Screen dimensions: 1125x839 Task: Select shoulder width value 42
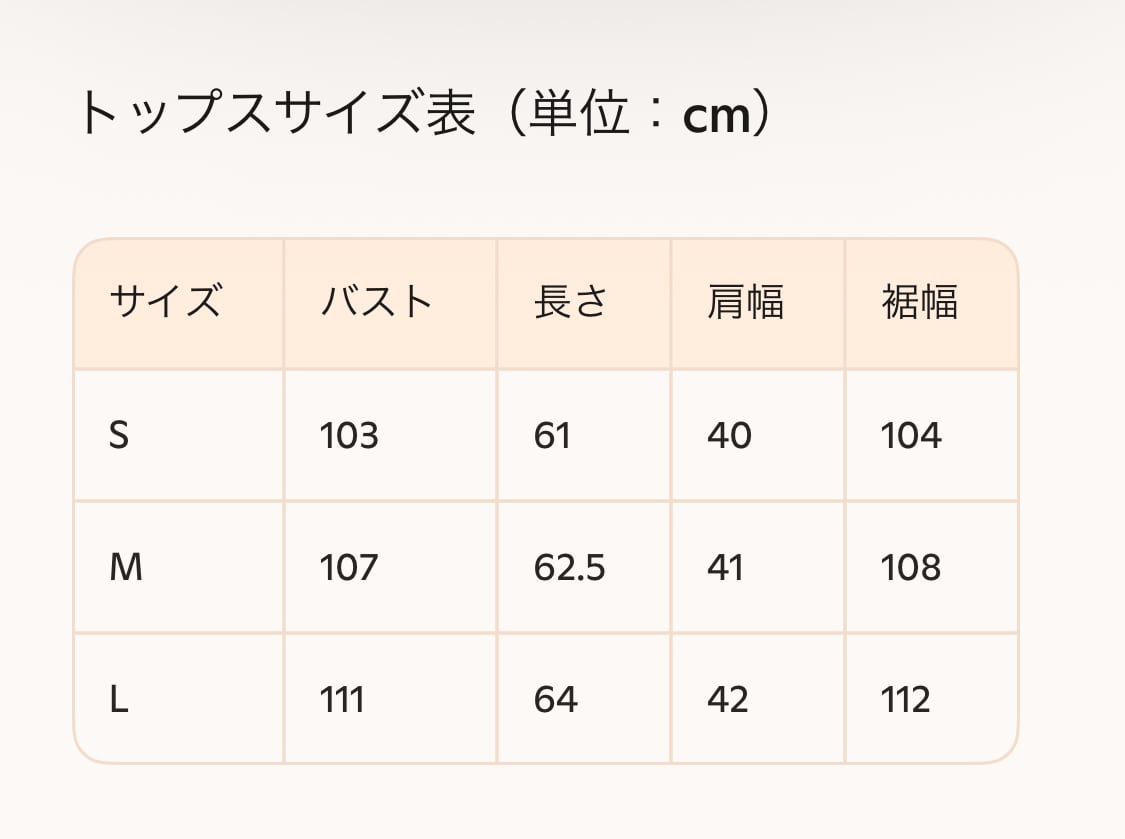(x=728, y=700)
